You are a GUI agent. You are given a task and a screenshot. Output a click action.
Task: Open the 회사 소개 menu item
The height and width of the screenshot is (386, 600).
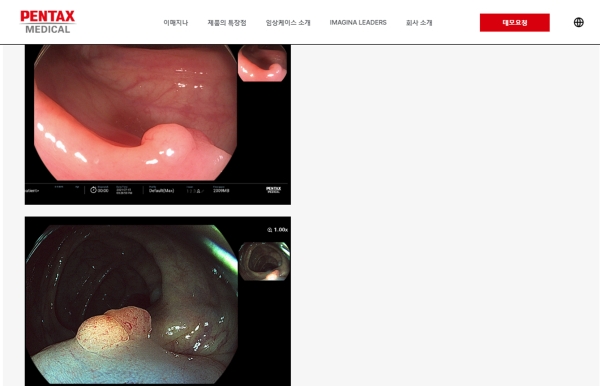419,23
